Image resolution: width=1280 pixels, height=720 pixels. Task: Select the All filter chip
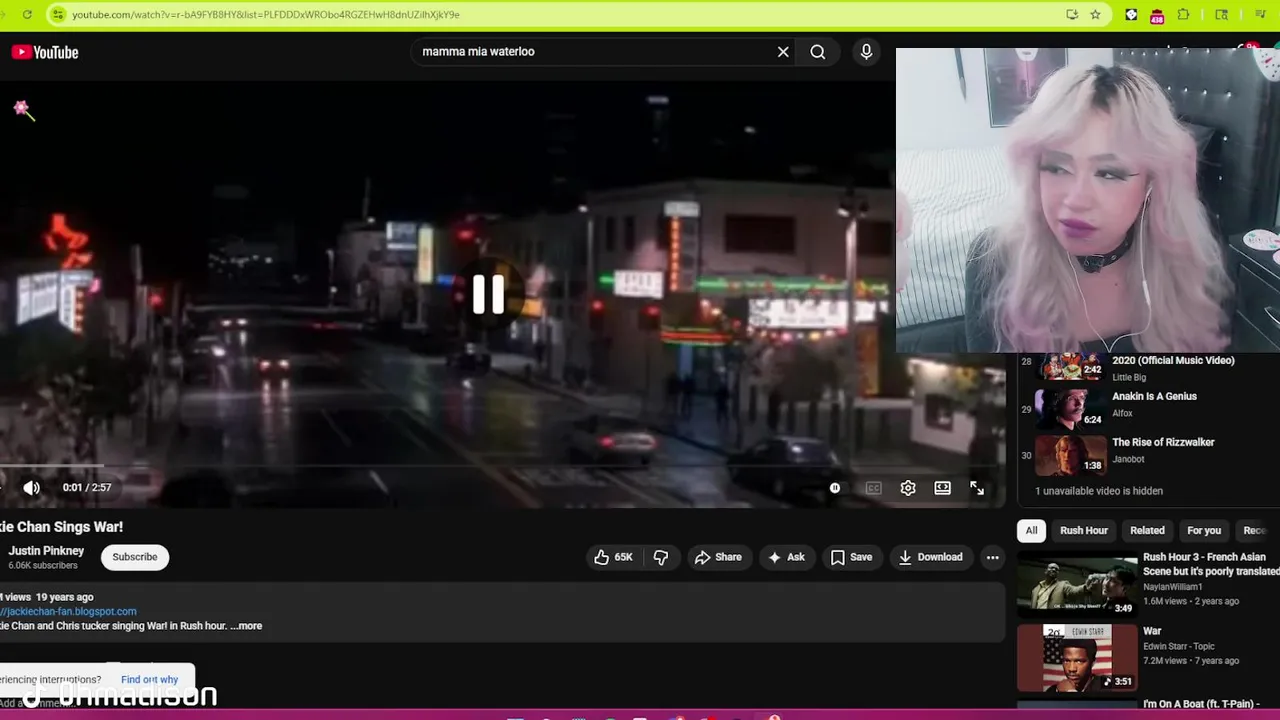1031,531
